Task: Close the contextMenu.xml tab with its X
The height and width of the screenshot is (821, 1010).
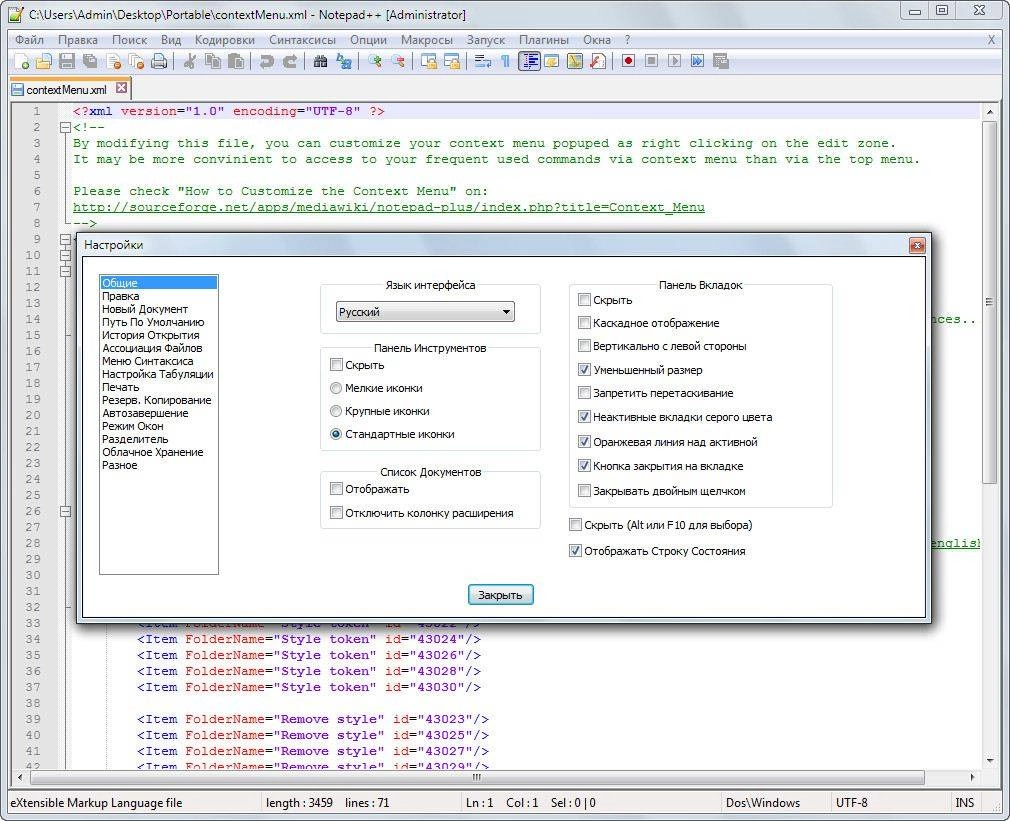Action: coord(121,88)
